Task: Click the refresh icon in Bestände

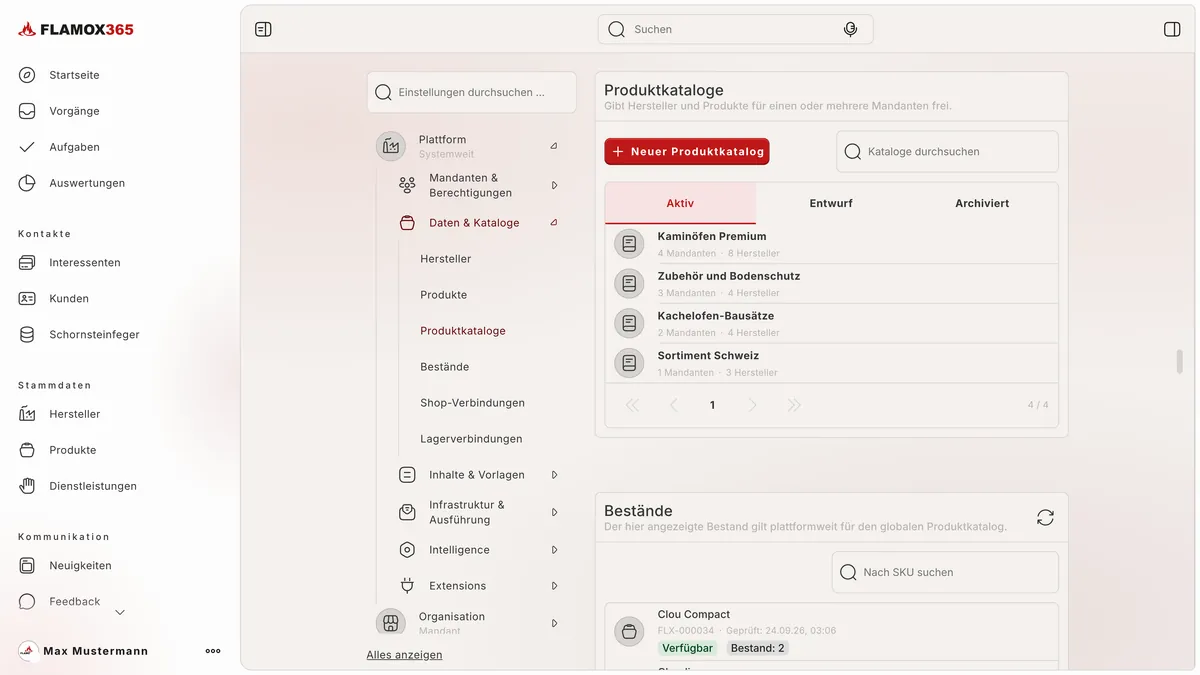Action: pos(1045,517)
